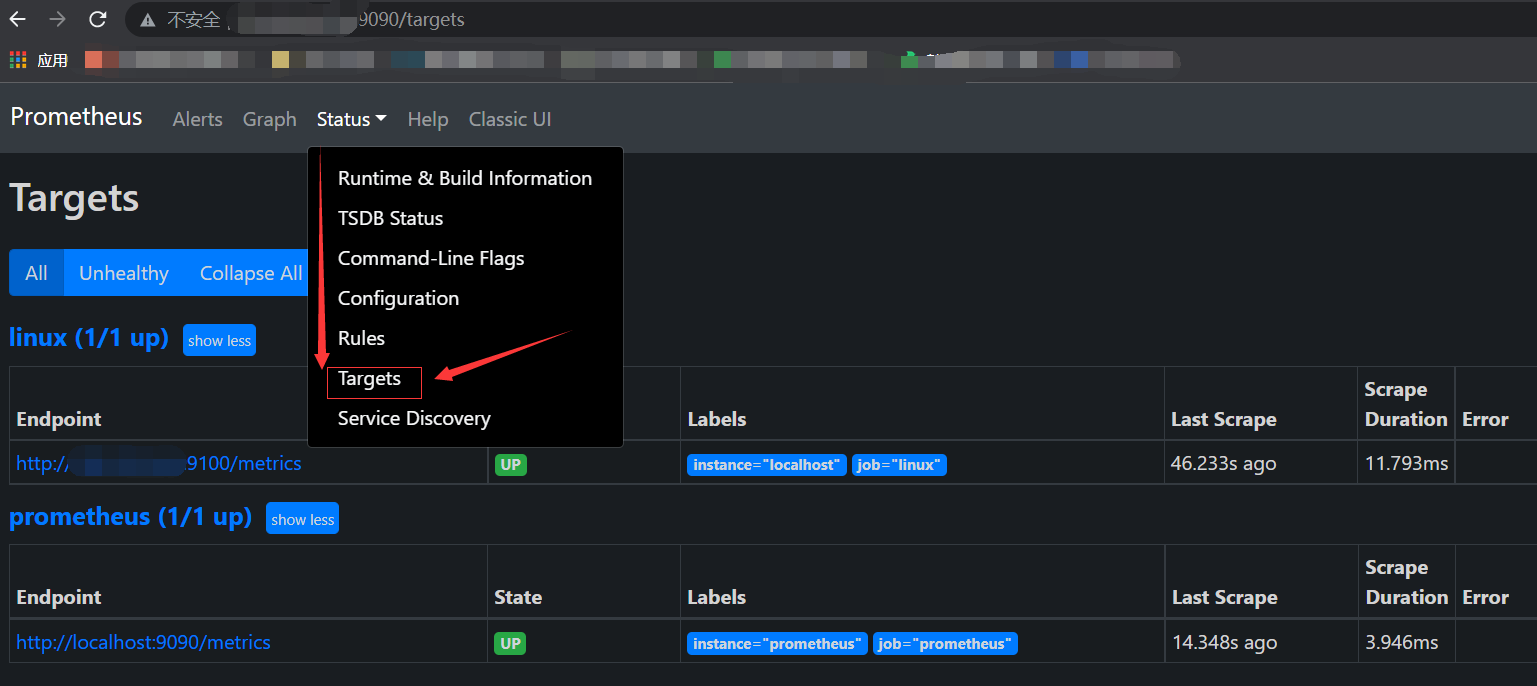Select Targets in Status menu
The width and height of the screenshot is (1537, 686).
coord(369,379)
